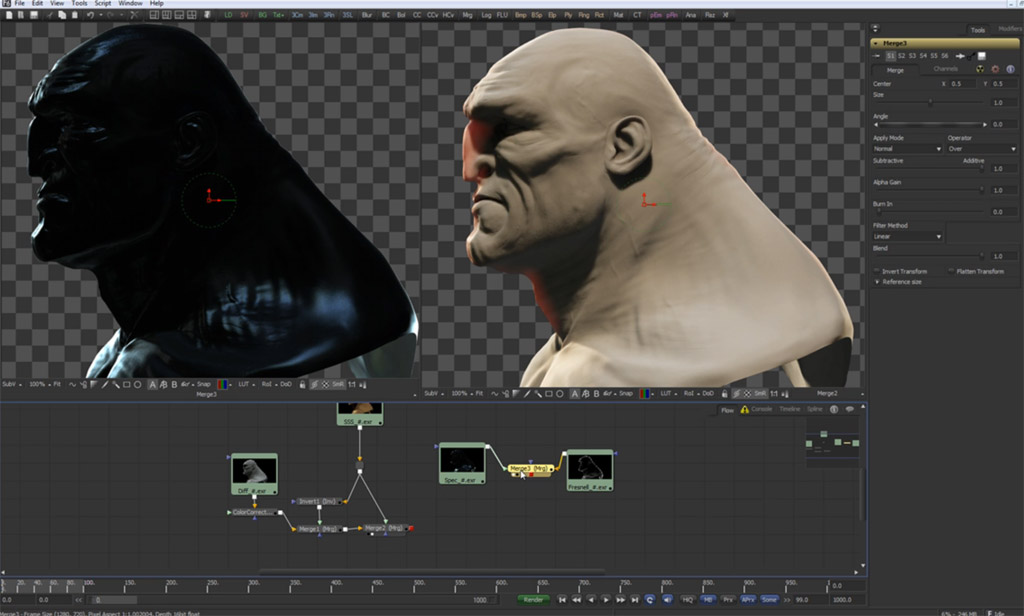Open the left viewer 100% zoom dropdown

coord(39,385)
